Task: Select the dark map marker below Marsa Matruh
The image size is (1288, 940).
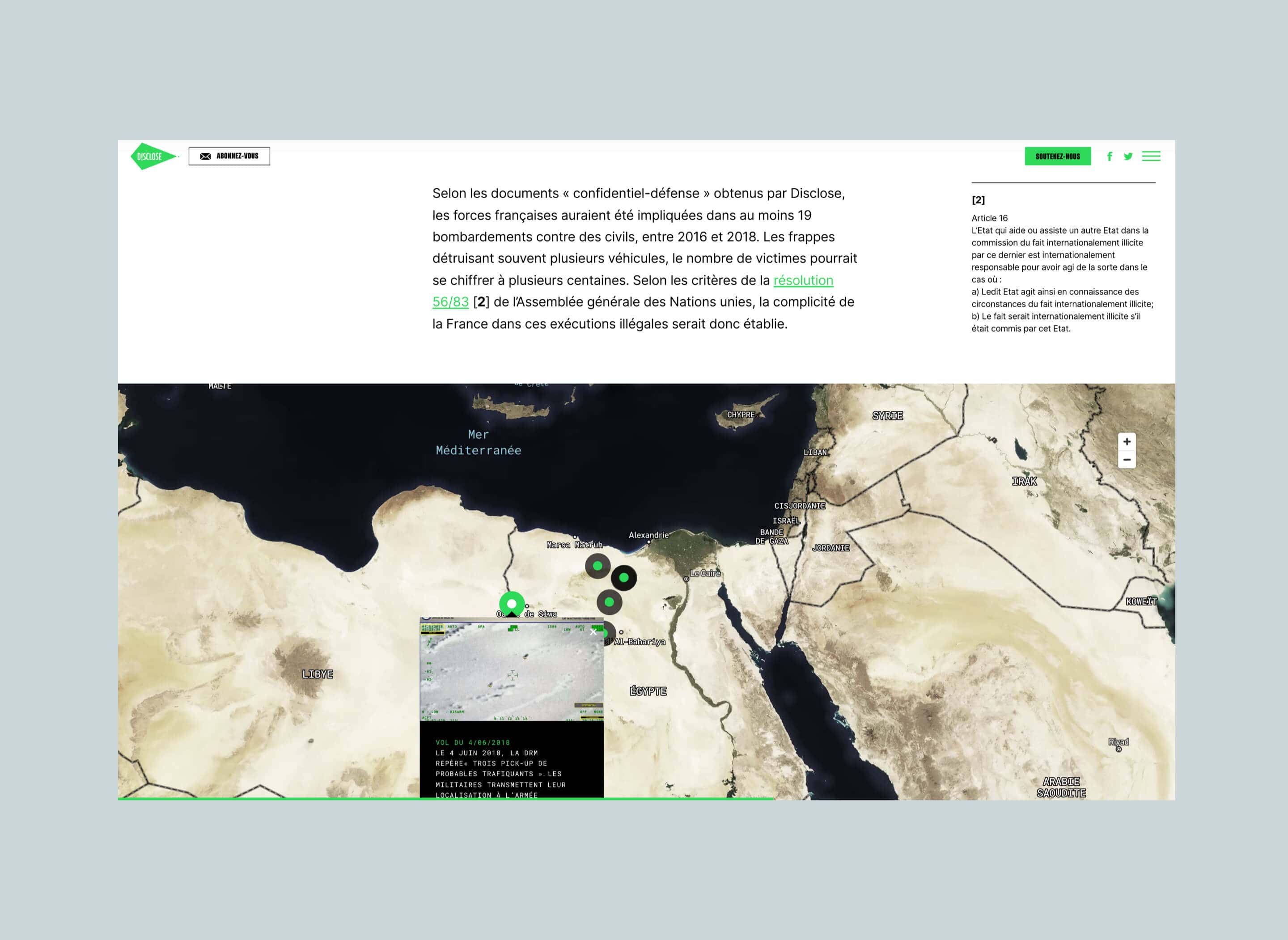Action: coord(597,566)
